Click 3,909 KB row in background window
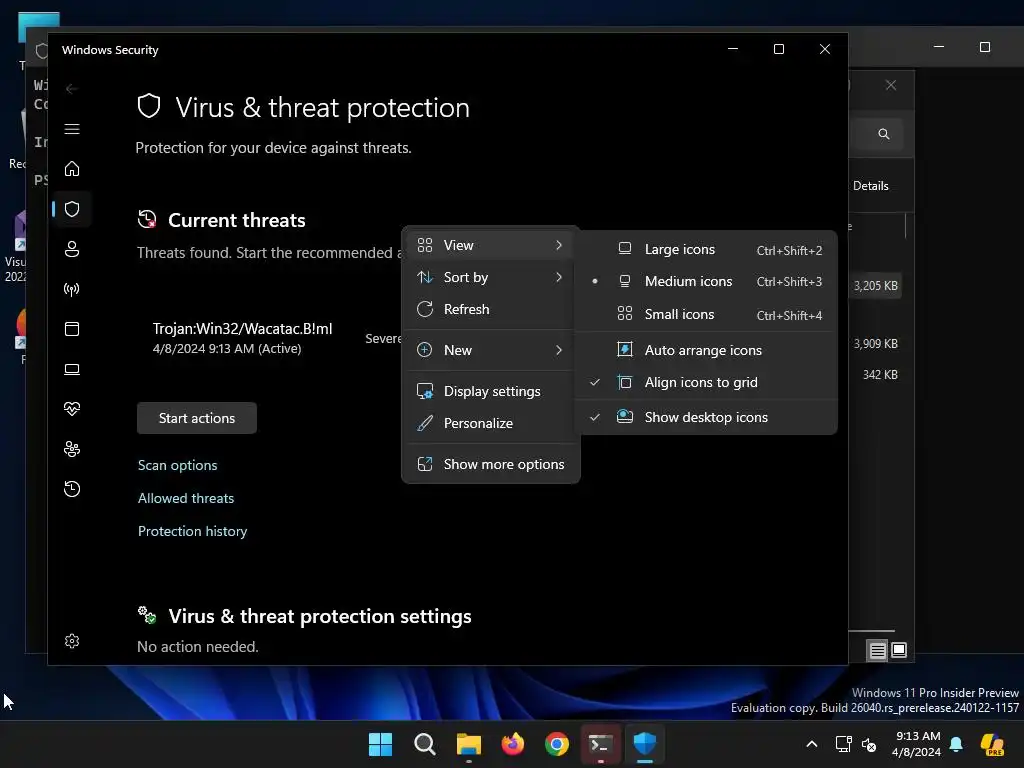The width and height of the screenshot is (1024, 768). pyautogui.click(x=876, y=344)
